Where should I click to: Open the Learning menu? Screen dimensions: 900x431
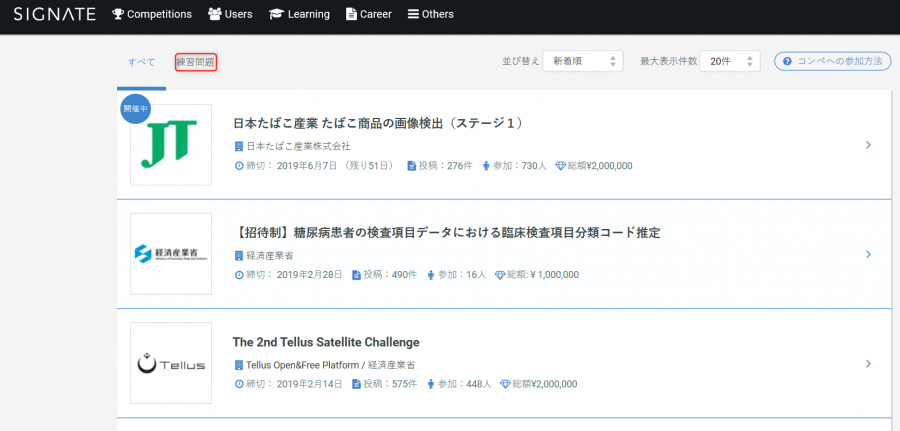click(x=299, y=14)
